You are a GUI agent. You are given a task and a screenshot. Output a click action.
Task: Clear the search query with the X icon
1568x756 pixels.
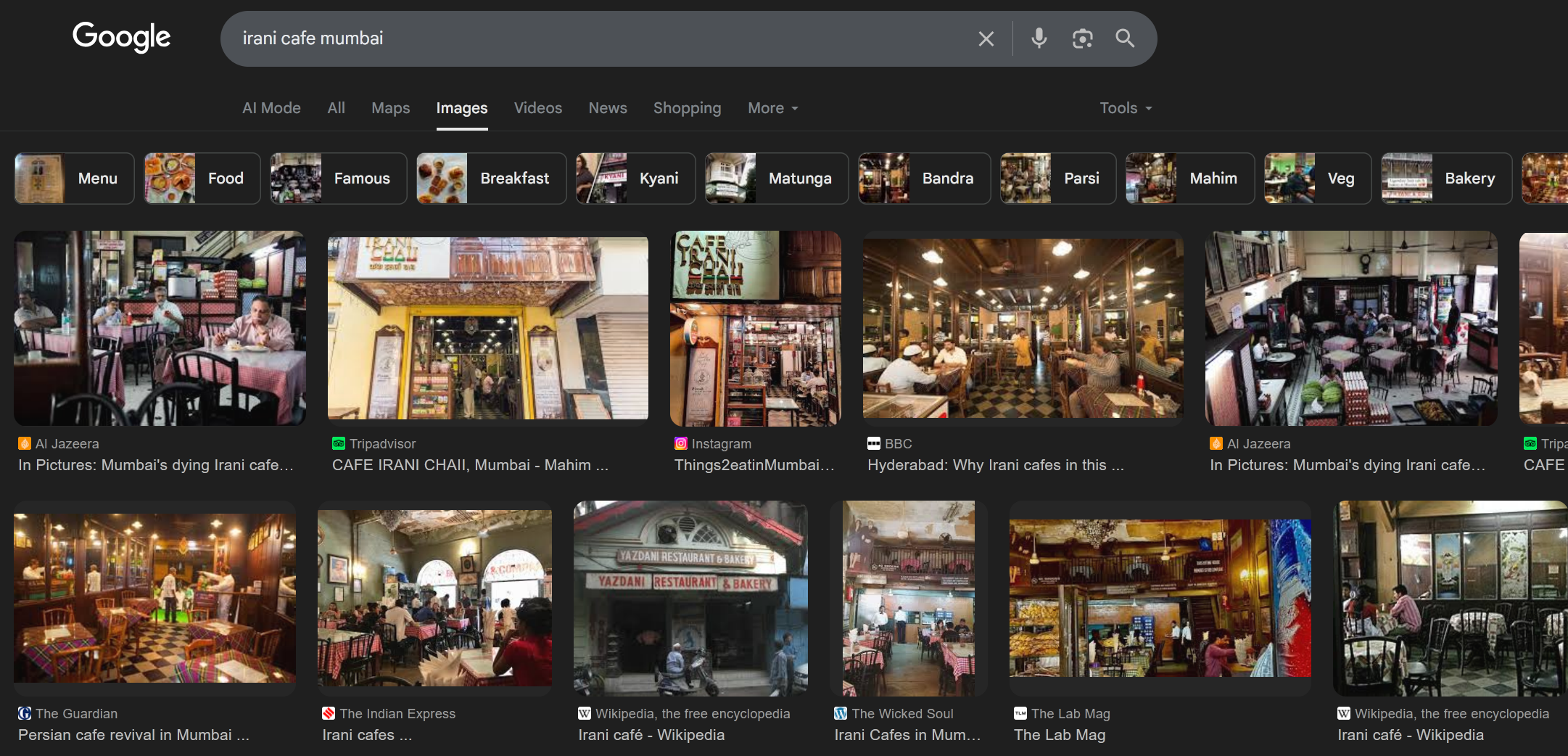pyautogui.click(x=986, y=38)
